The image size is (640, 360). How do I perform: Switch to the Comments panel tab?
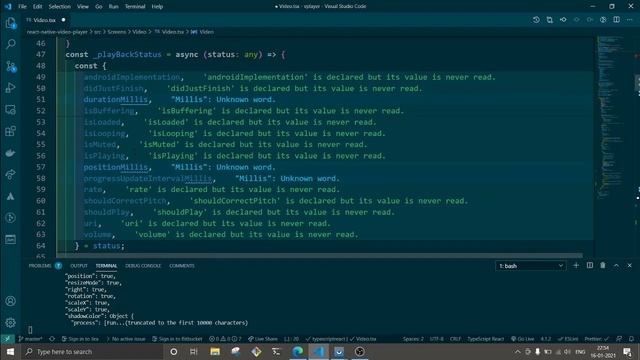click(x=182, y=266)
